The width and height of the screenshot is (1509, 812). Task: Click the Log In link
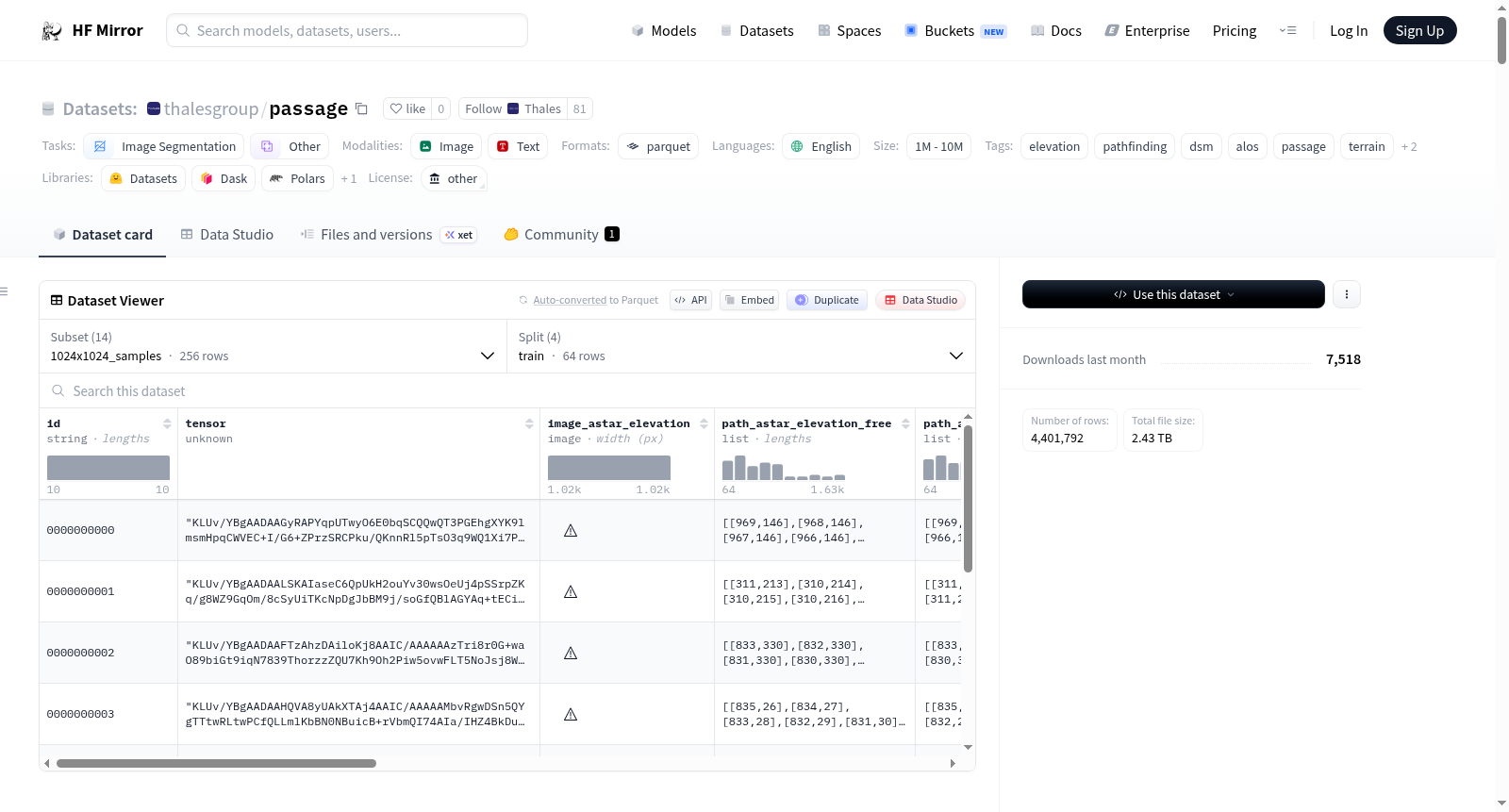tap(1349, 31)
